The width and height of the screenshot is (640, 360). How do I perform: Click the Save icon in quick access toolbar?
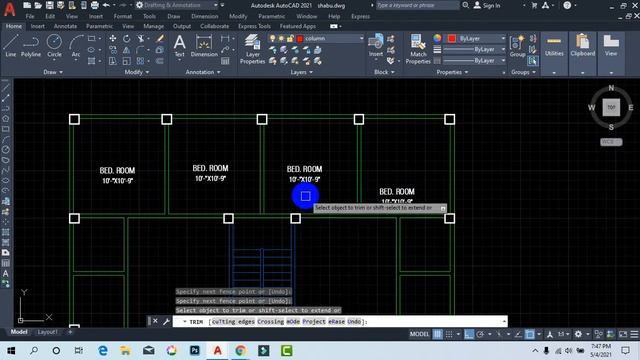tap(49, 5)
